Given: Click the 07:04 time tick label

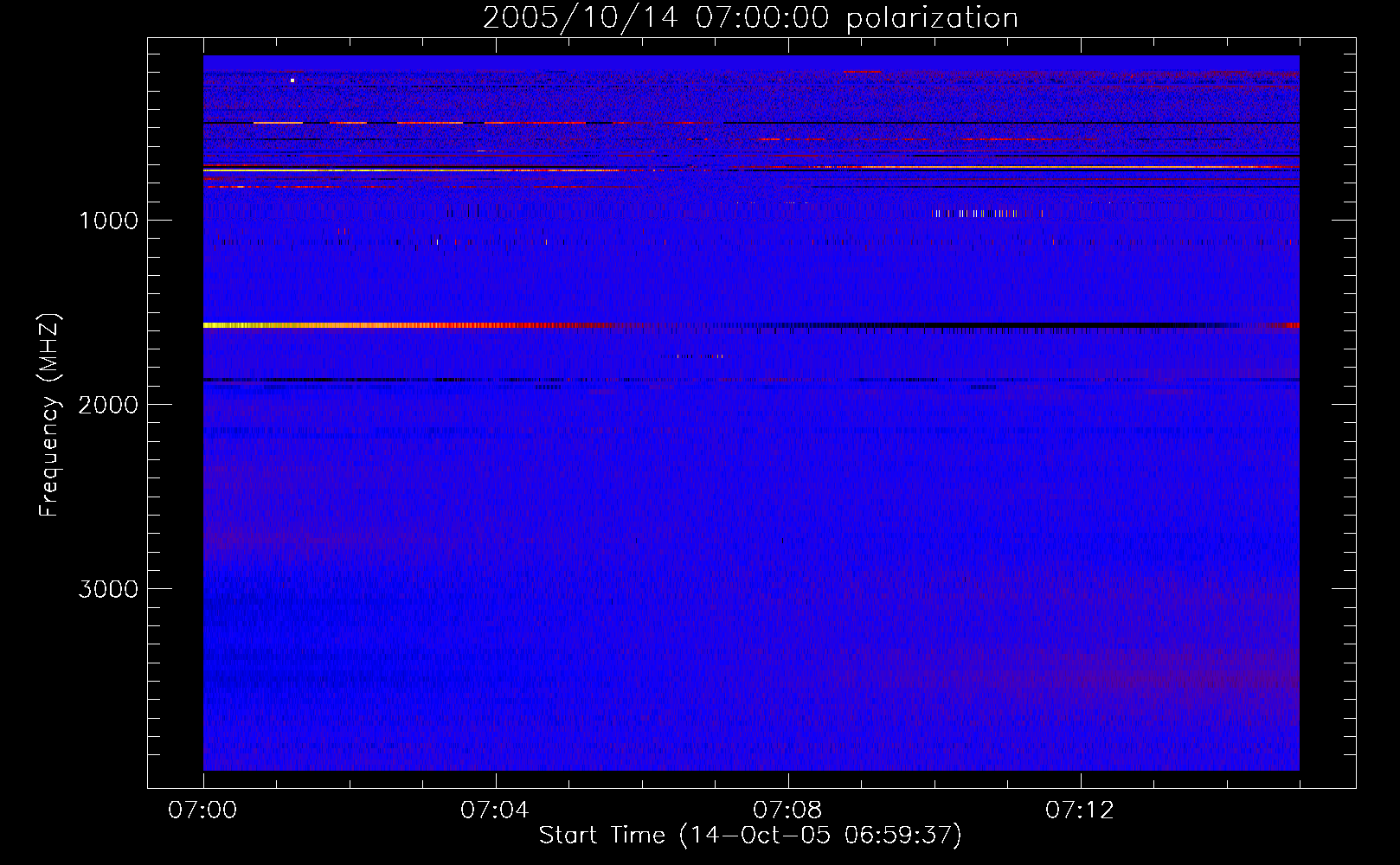Looking at the screenshot, I should [495, 811].
